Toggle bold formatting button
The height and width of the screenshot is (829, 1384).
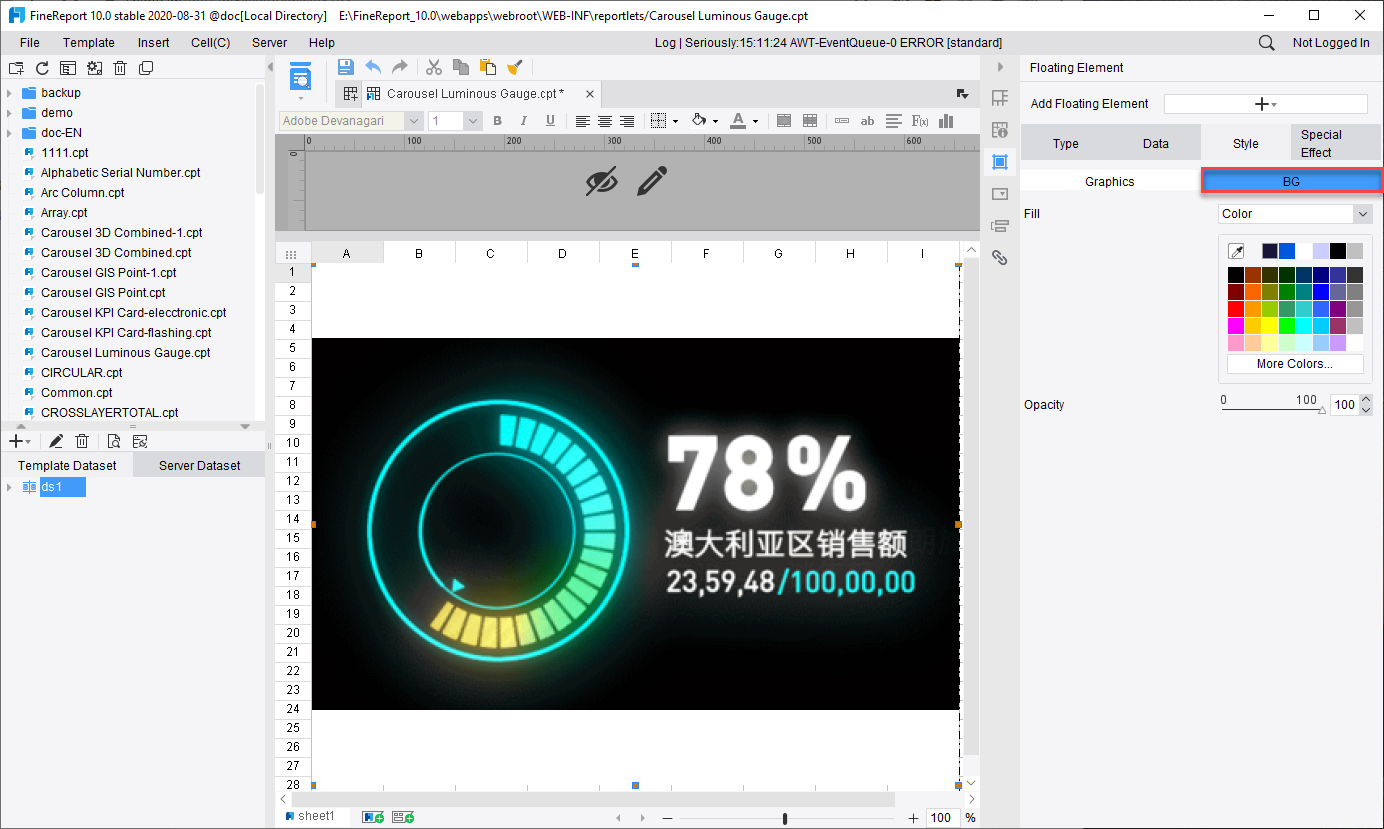[x=497, y=121]
